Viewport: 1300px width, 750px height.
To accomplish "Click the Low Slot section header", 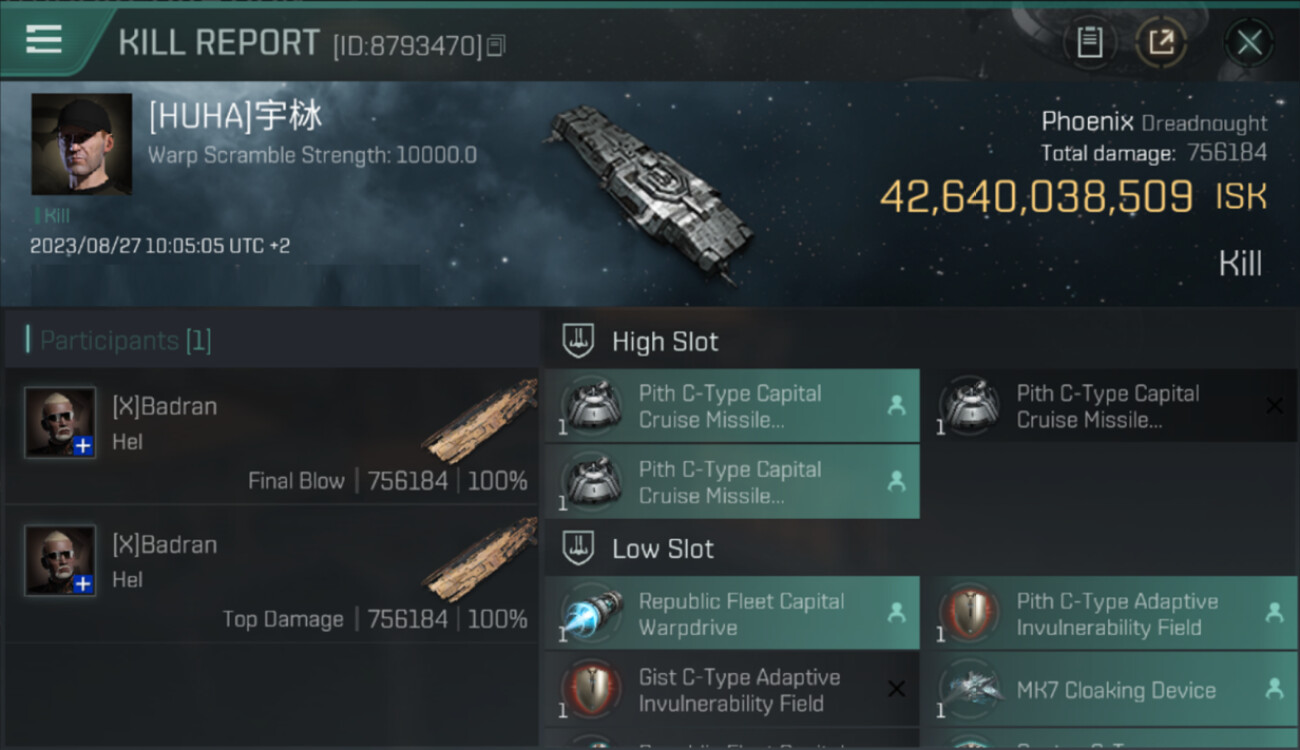I will (663, 549).
